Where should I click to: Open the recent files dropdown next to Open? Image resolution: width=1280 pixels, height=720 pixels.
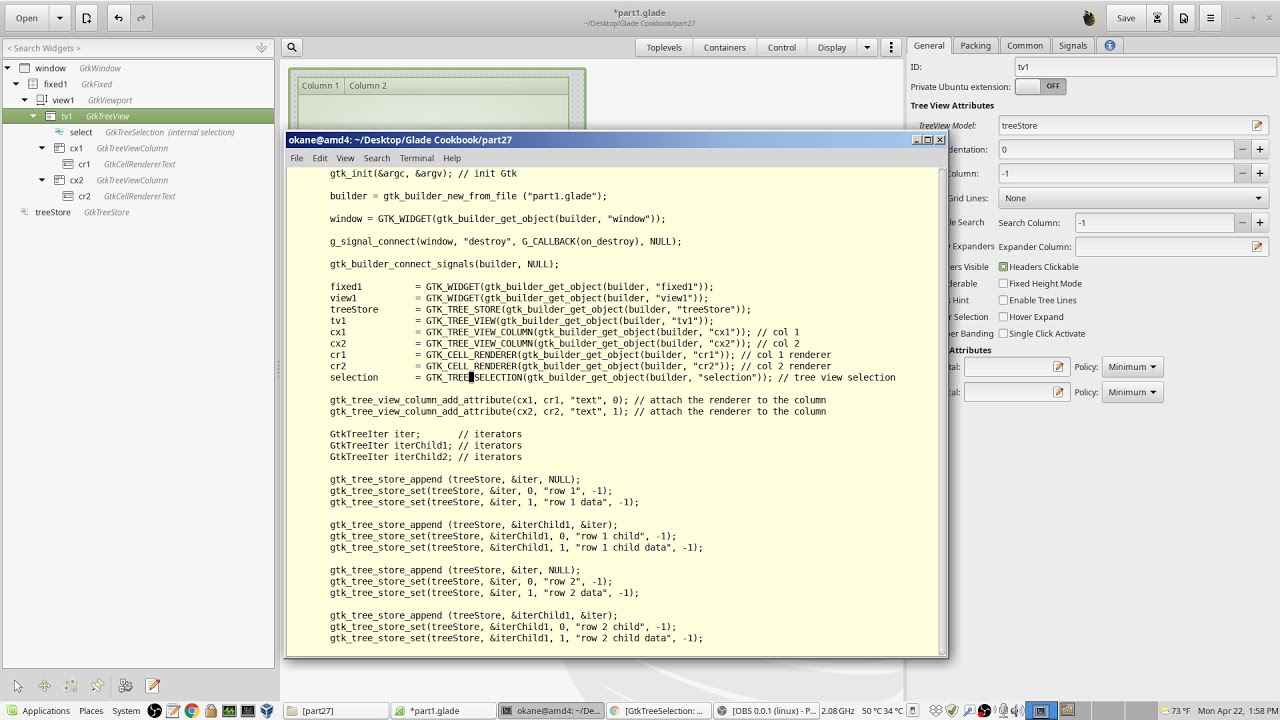click(59, 18)
